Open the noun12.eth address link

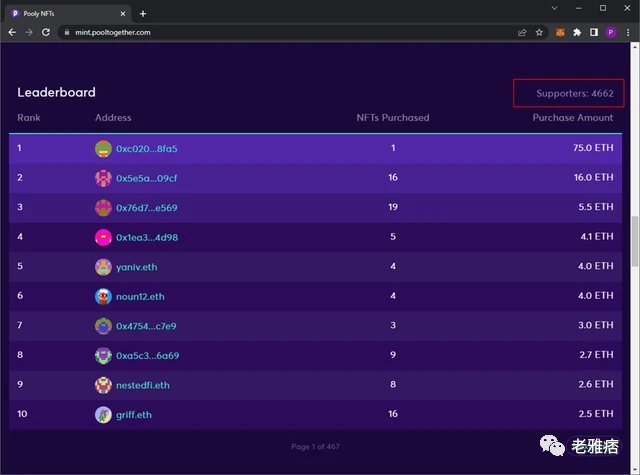(x=140, y=296)
